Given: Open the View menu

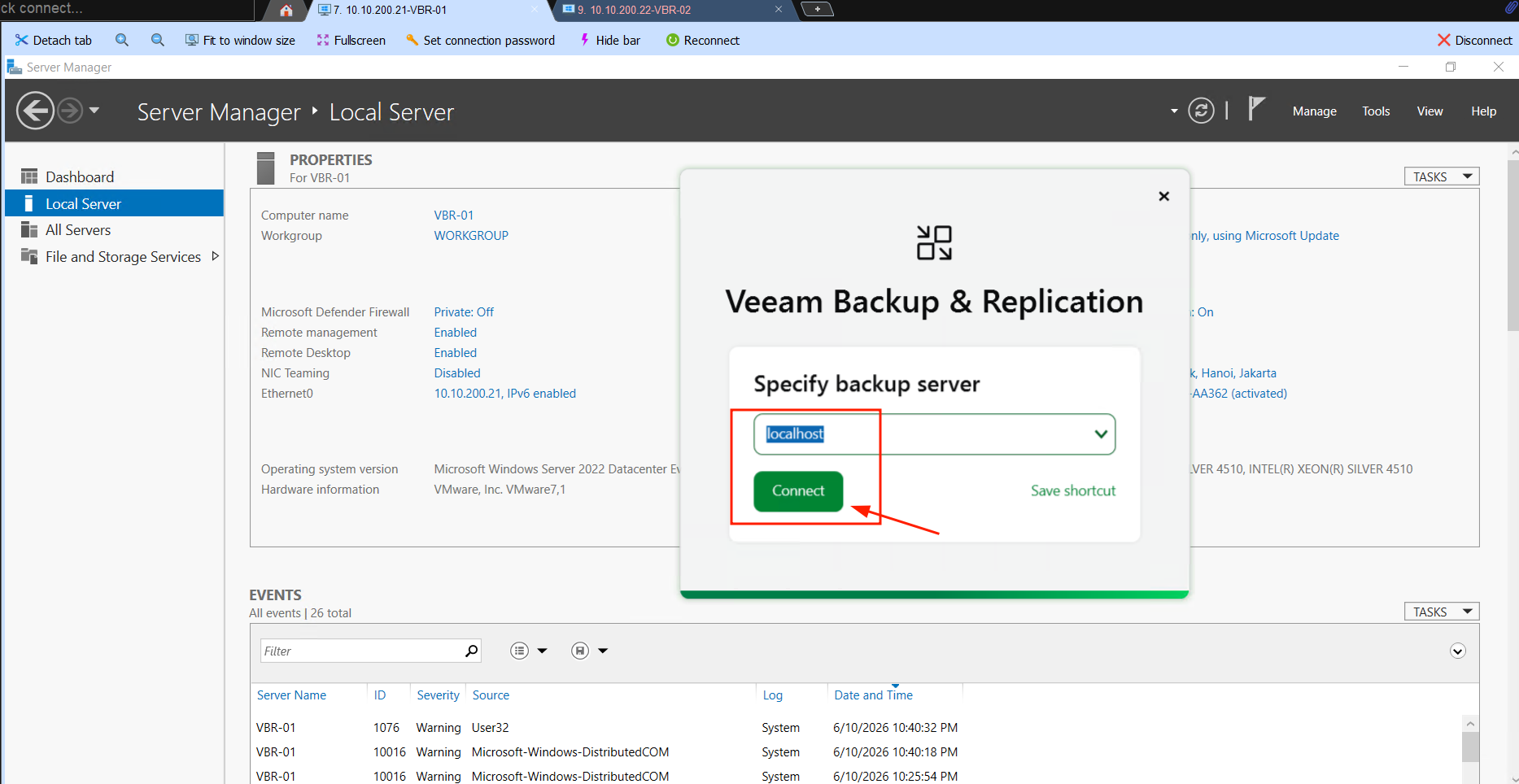Looking at the screenshot, I should point(1430,111).
